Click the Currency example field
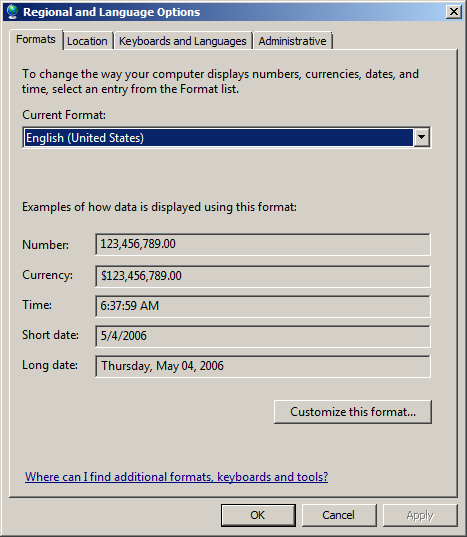Screen dimensions: 467x537 pos(263,276)
